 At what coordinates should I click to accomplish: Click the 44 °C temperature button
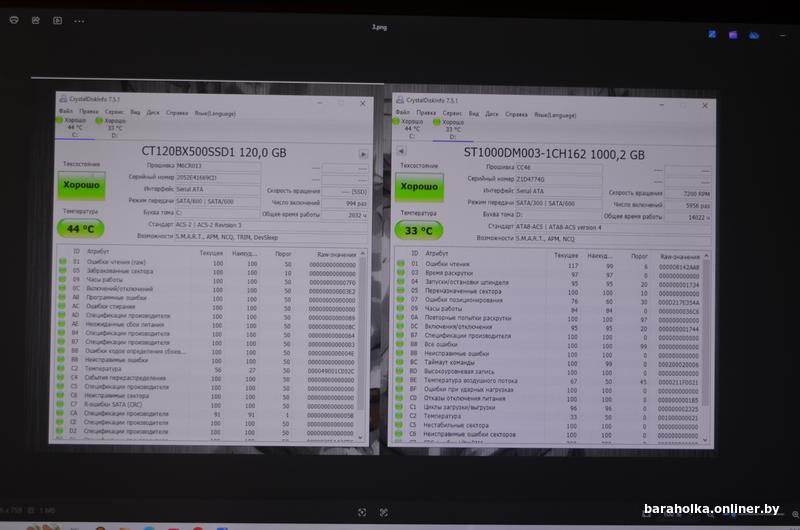point(81,229)
